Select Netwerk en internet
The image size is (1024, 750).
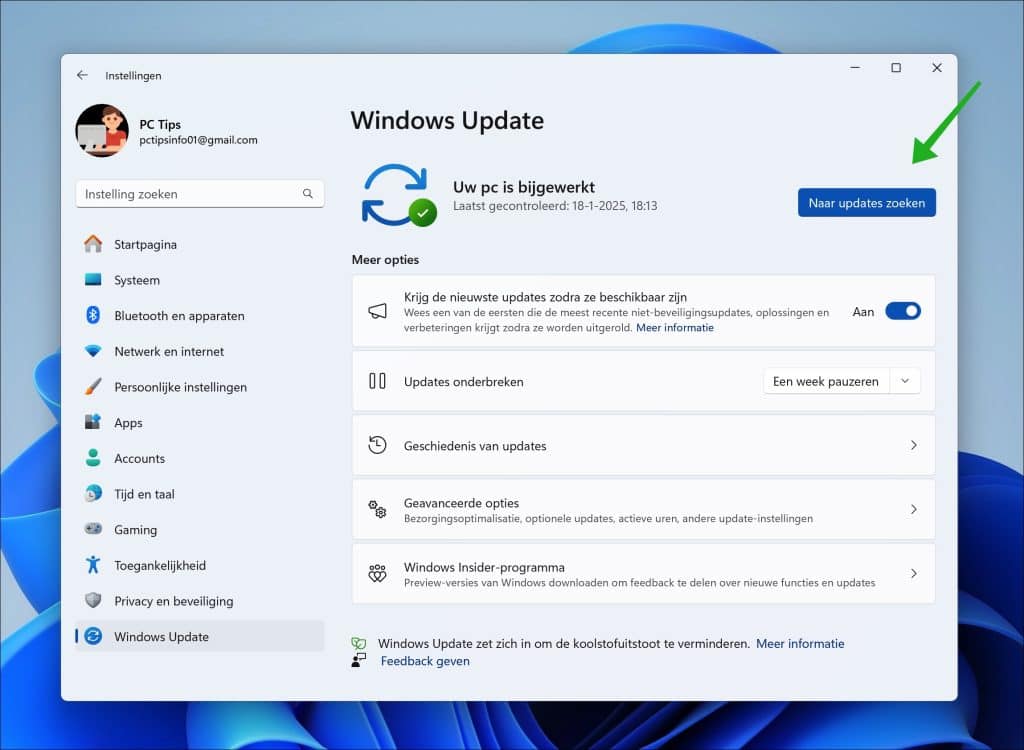click(200, 351)
